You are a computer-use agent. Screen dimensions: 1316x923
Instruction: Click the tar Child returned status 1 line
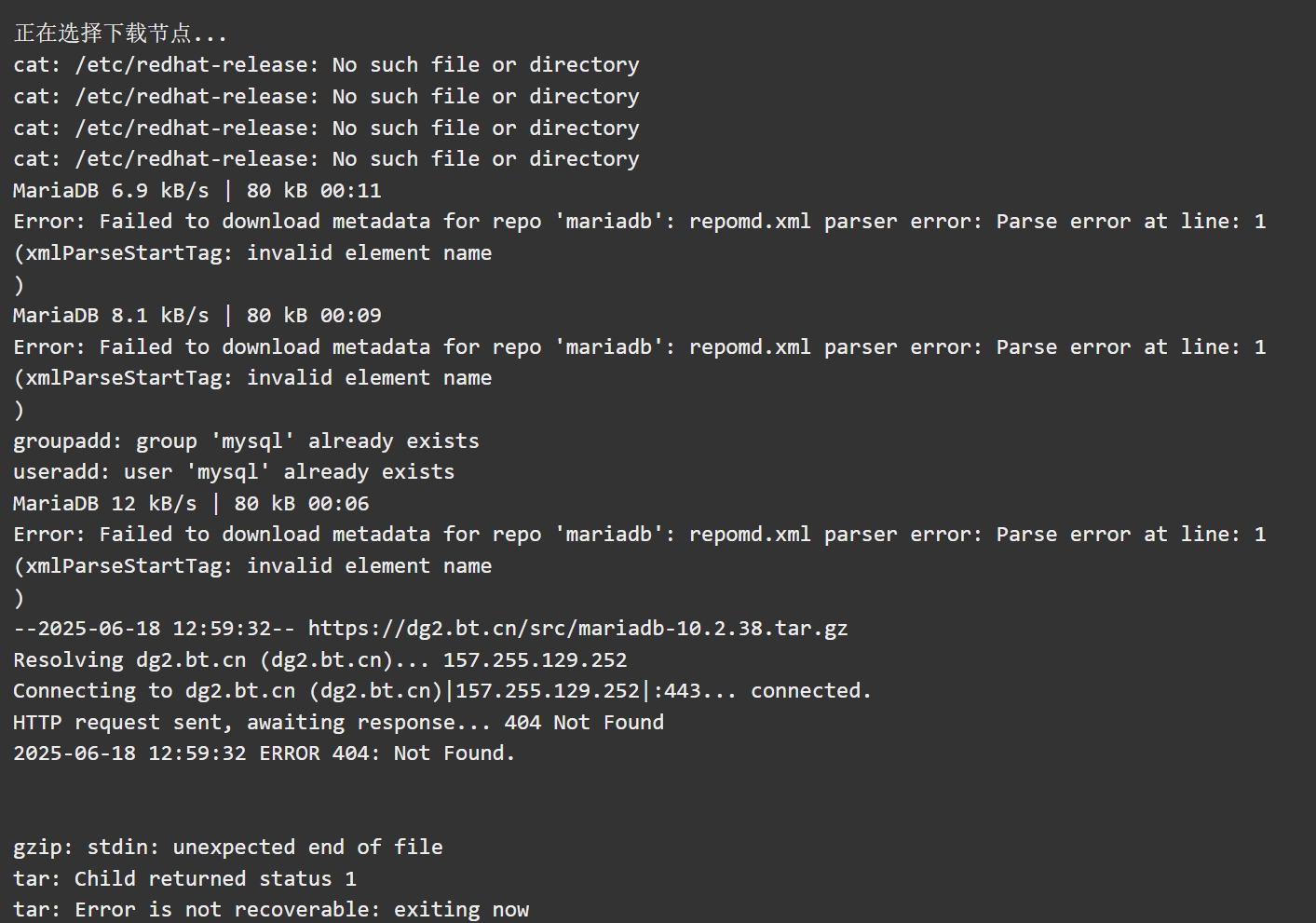184,879
